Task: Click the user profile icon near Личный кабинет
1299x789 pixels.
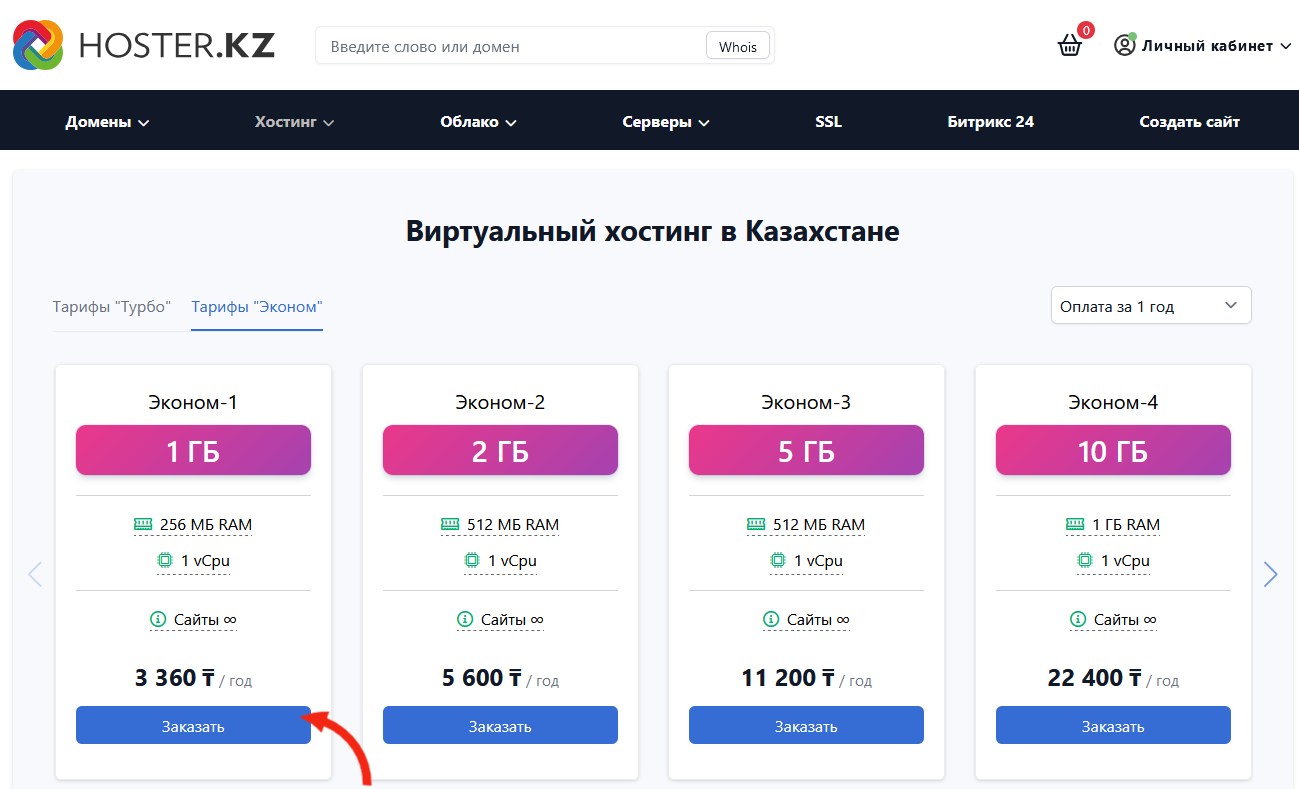Action: pos(1125,46)
